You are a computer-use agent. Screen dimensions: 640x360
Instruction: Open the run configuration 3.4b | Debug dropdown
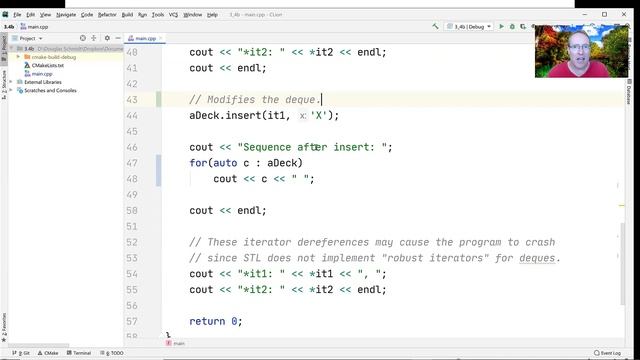click(469, 27)
